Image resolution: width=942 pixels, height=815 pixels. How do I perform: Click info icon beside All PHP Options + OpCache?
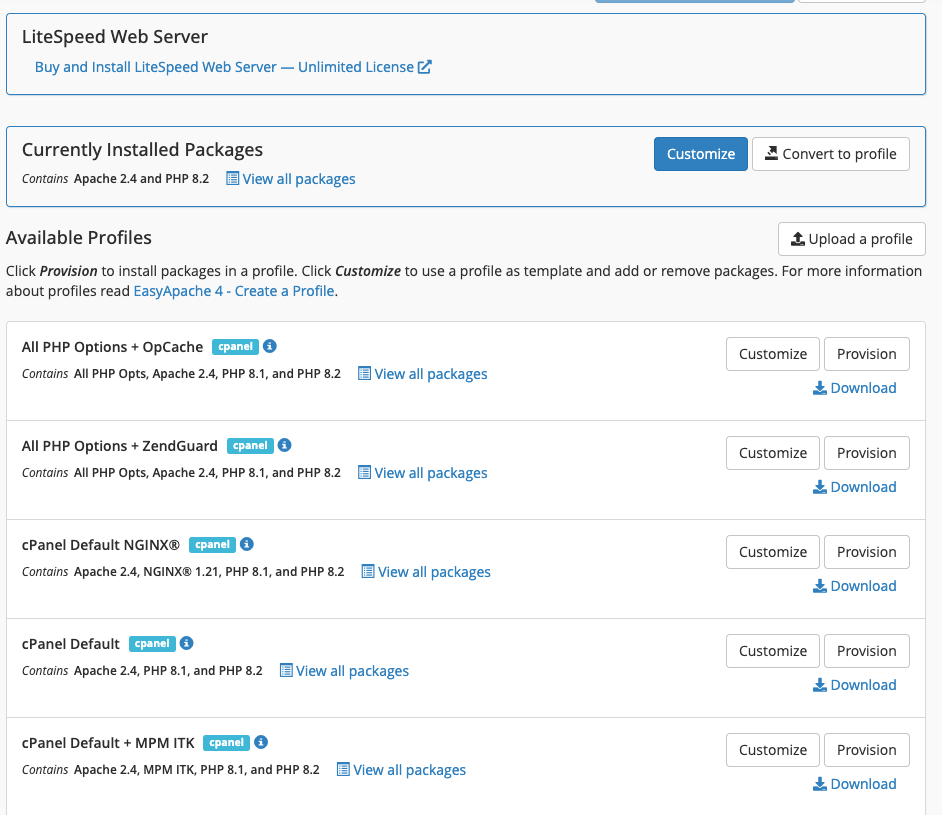pyautogui.click(x=270, y=346)
